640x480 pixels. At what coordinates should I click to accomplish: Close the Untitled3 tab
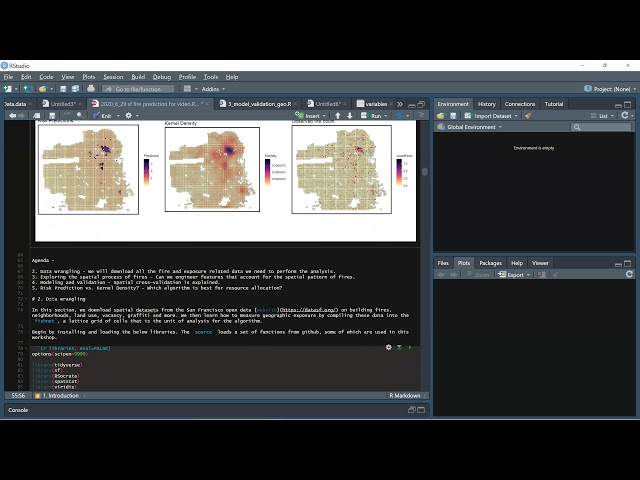[x=80, y=104]
